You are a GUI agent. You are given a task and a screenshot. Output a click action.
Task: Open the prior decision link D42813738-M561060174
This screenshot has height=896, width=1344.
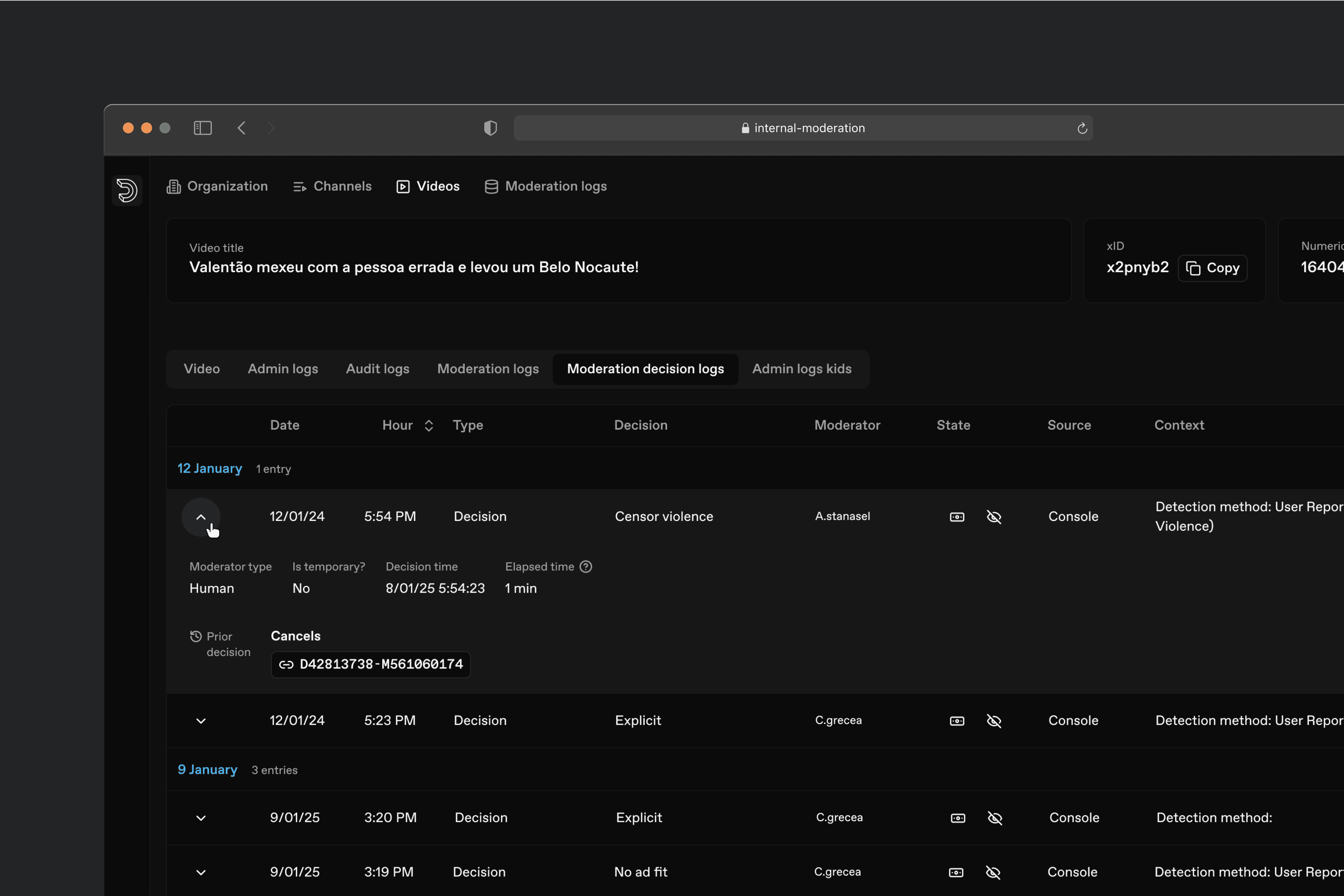click(x=371, y=665)
